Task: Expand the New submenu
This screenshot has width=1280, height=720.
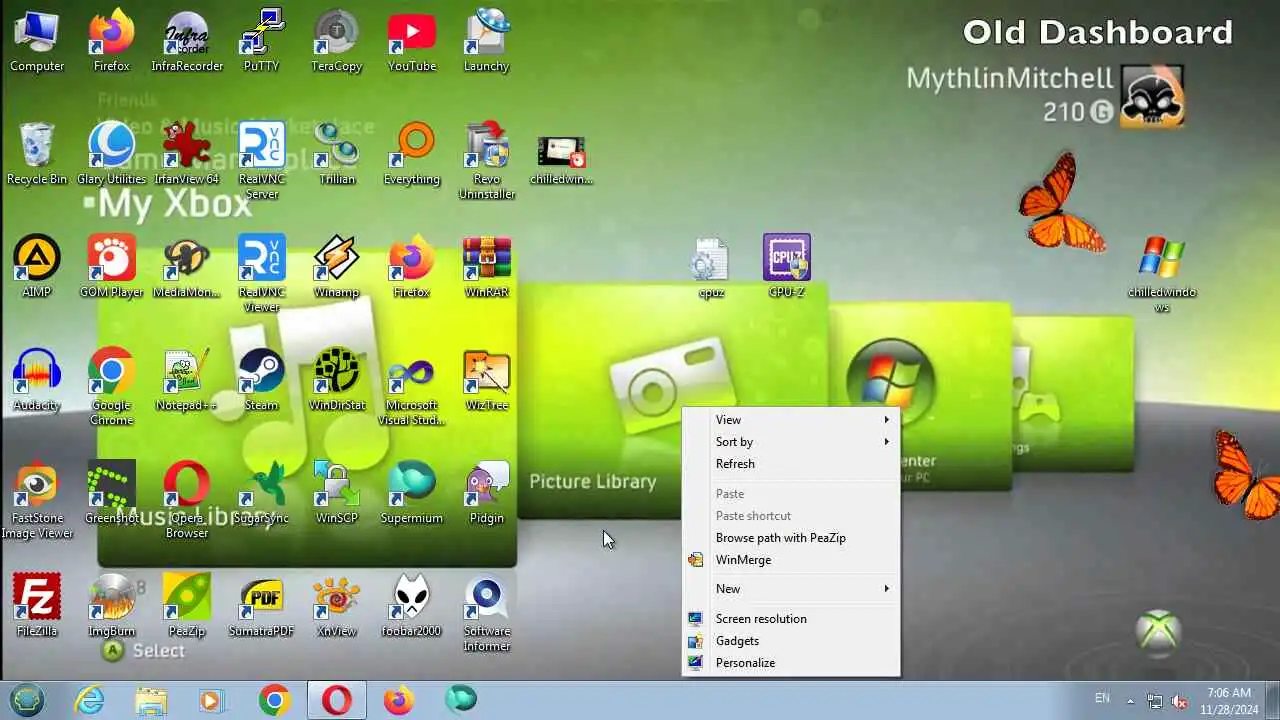Action: click(791, 589)
